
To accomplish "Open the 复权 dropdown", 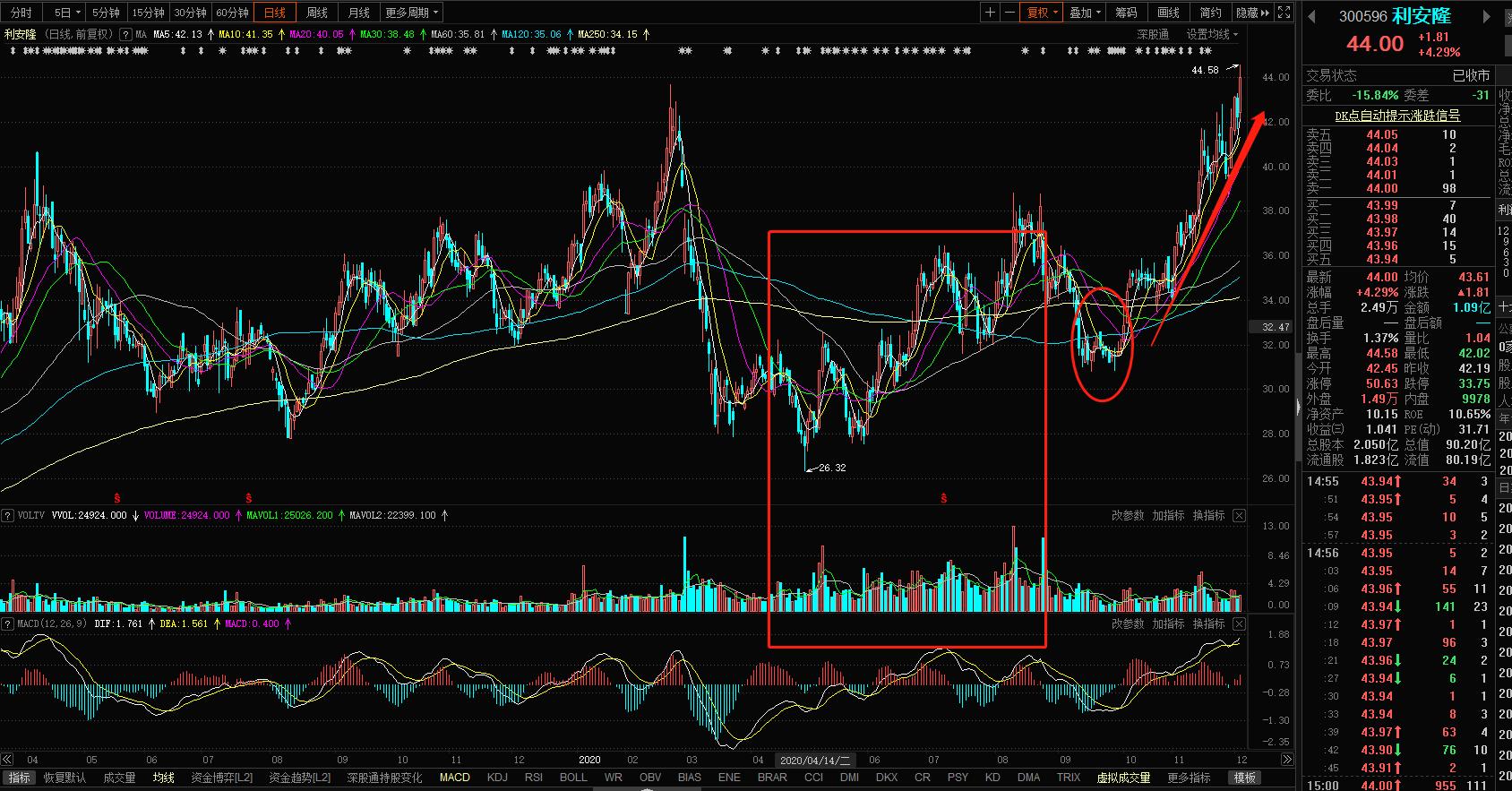I will click(1042, 13).
